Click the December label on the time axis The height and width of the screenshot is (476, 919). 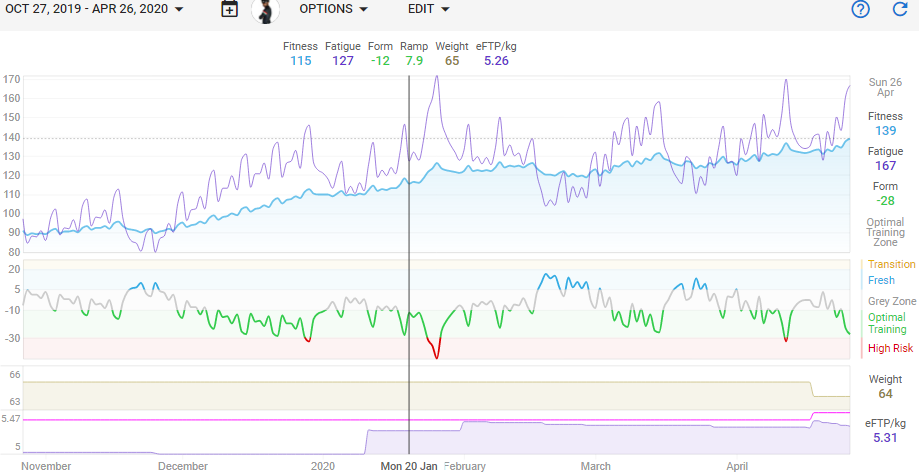(183, 466)
